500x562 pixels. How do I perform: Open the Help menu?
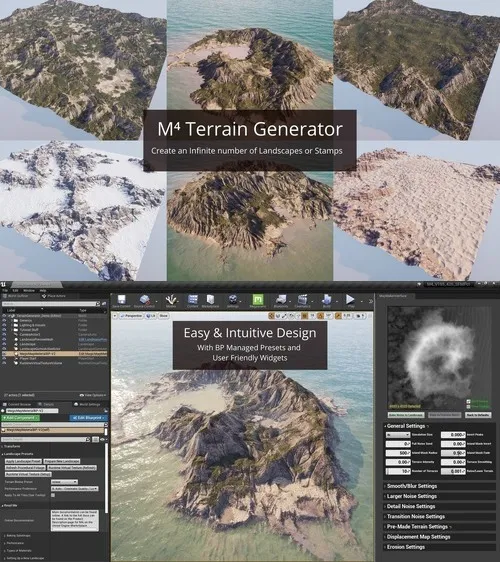[x=43, y=290]
